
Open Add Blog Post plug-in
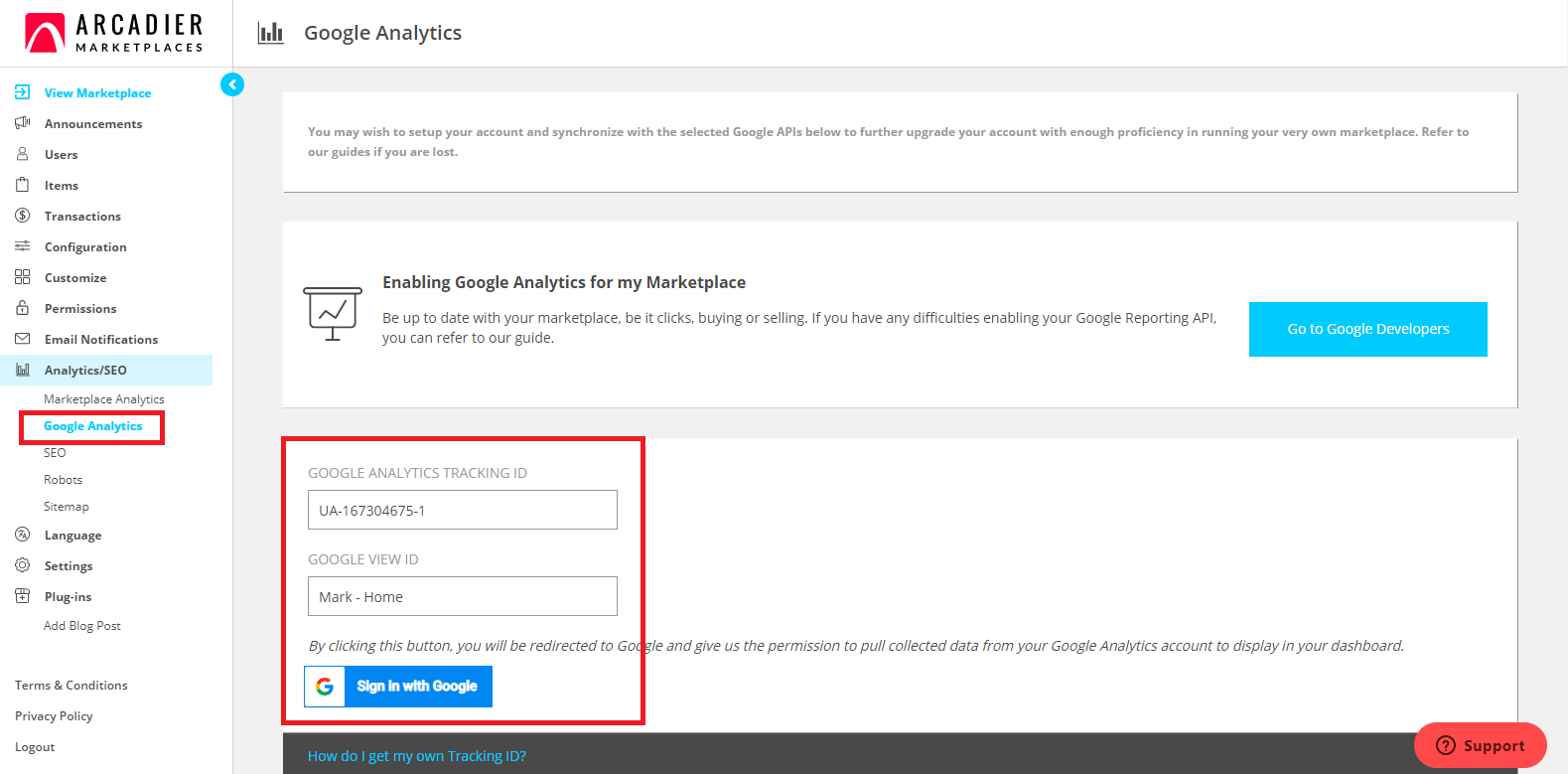pyautogui.click(x=82, y=626)
